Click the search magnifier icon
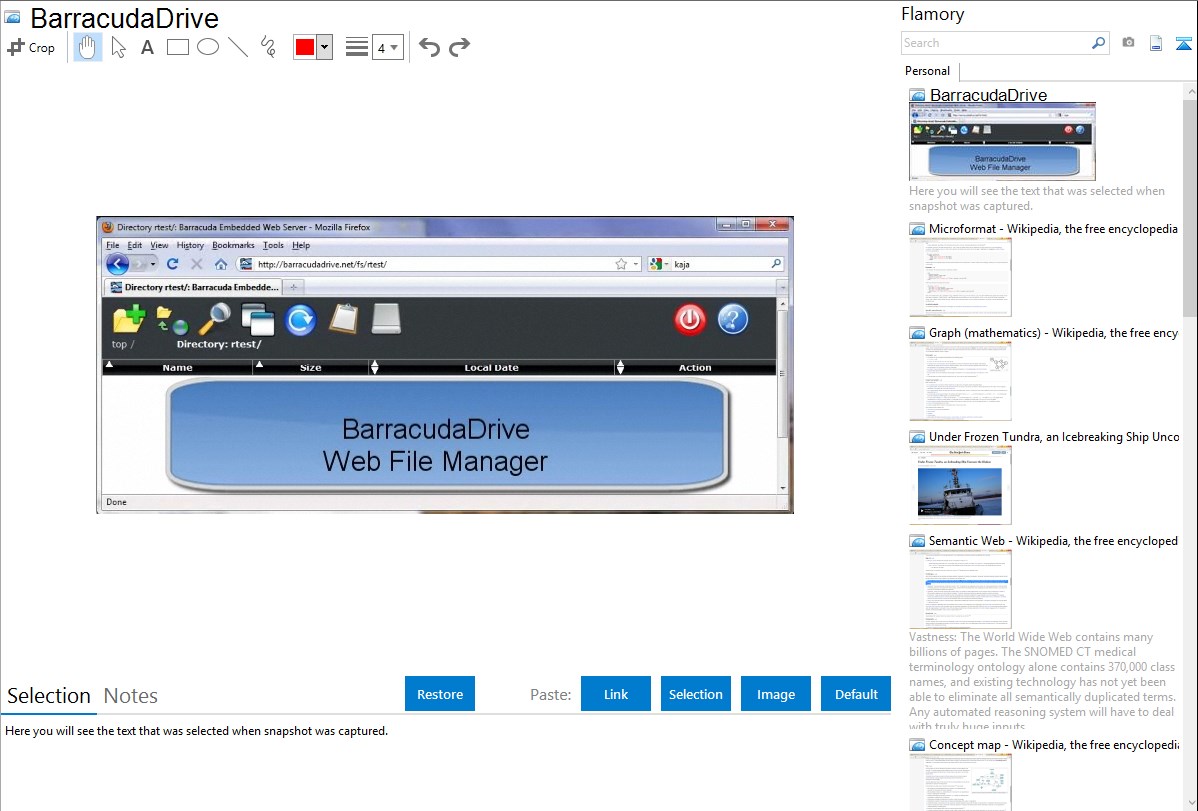The height and width of the screenshot is (811, 1198). (1099, 43)
